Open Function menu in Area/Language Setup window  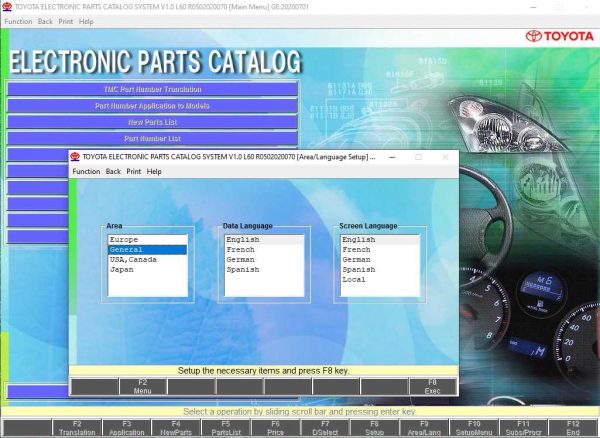coord(86,172)
